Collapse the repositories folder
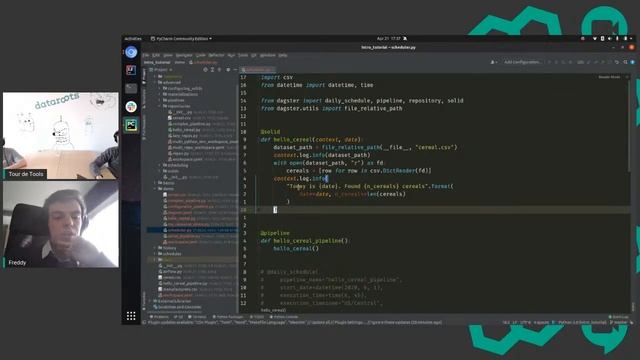 (x=160, y=106)
